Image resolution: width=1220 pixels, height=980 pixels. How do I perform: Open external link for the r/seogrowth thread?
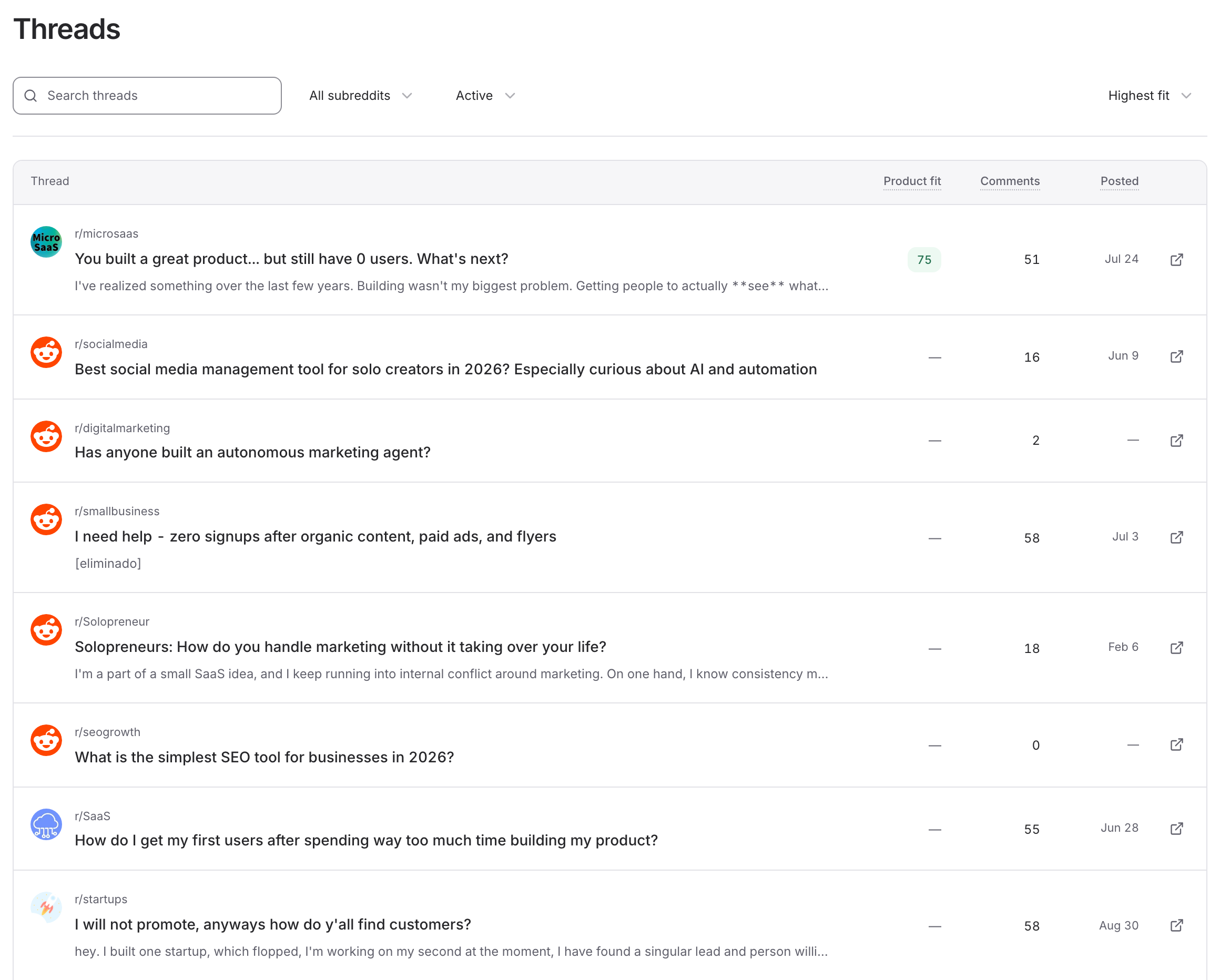pyautogui.click(x=1176, y=744)
